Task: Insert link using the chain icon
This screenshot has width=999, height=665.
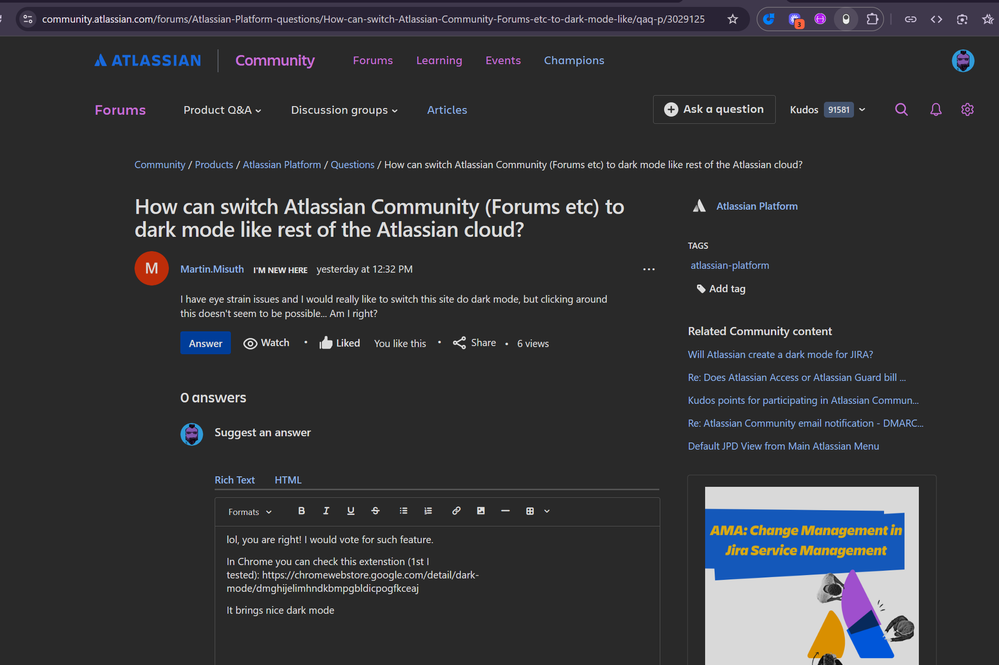Action: pos(456,511)
